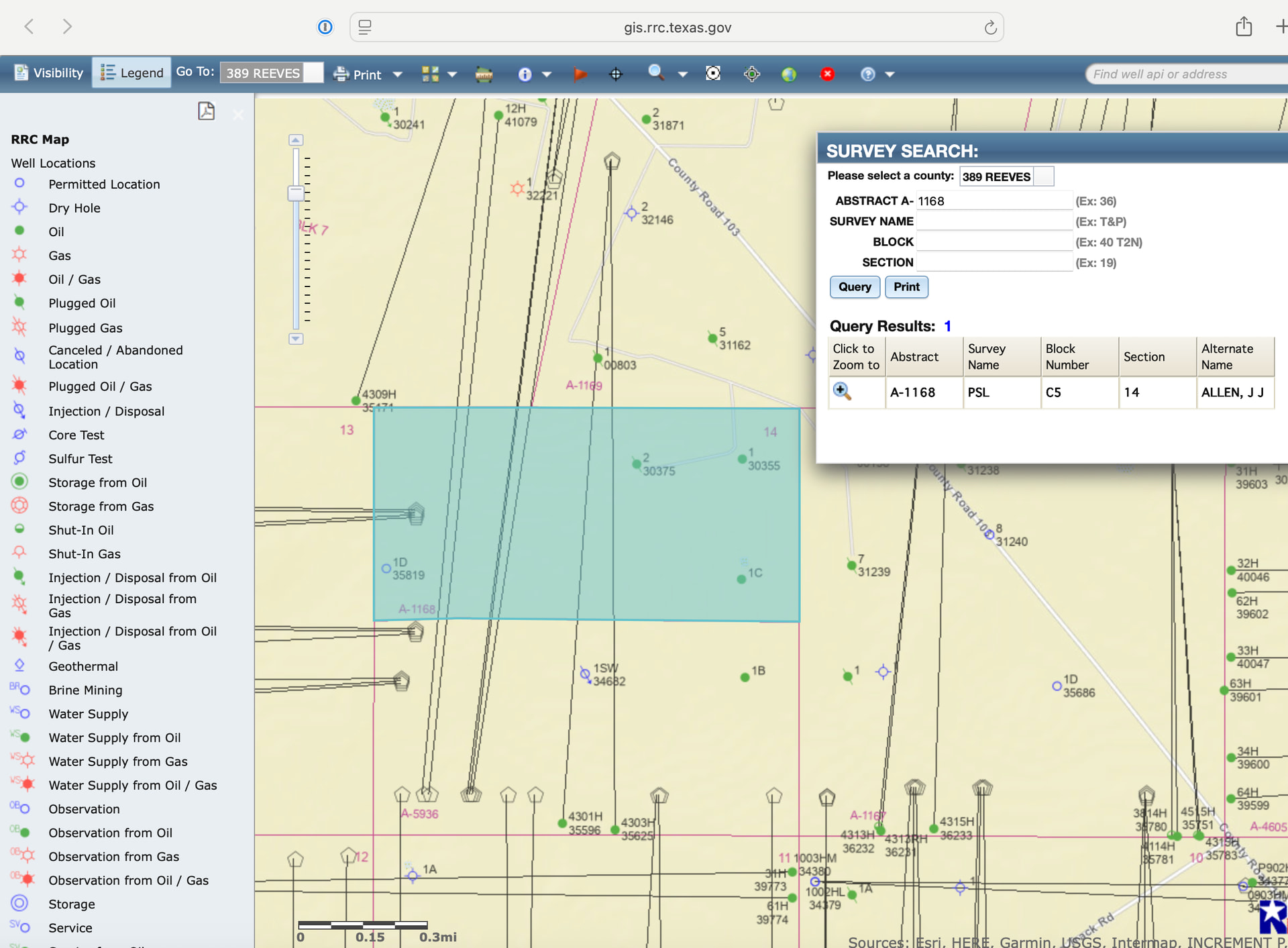Click the measure ruler tool icon

pos(484,74)
